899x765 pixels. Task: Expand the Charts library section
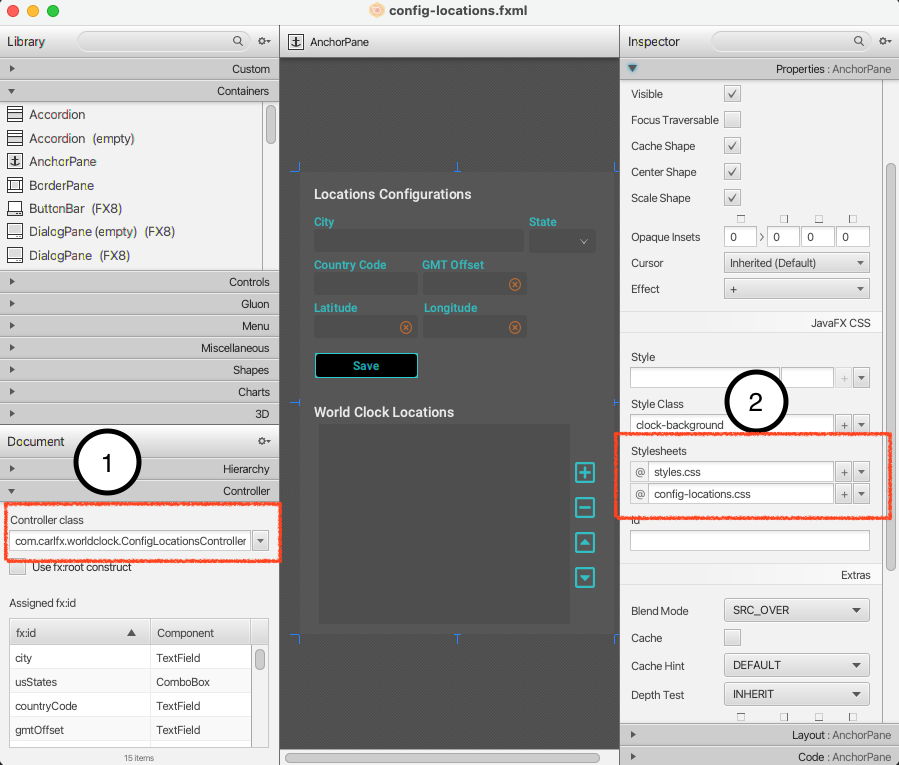pyautogui.click(x=139, y=392)
